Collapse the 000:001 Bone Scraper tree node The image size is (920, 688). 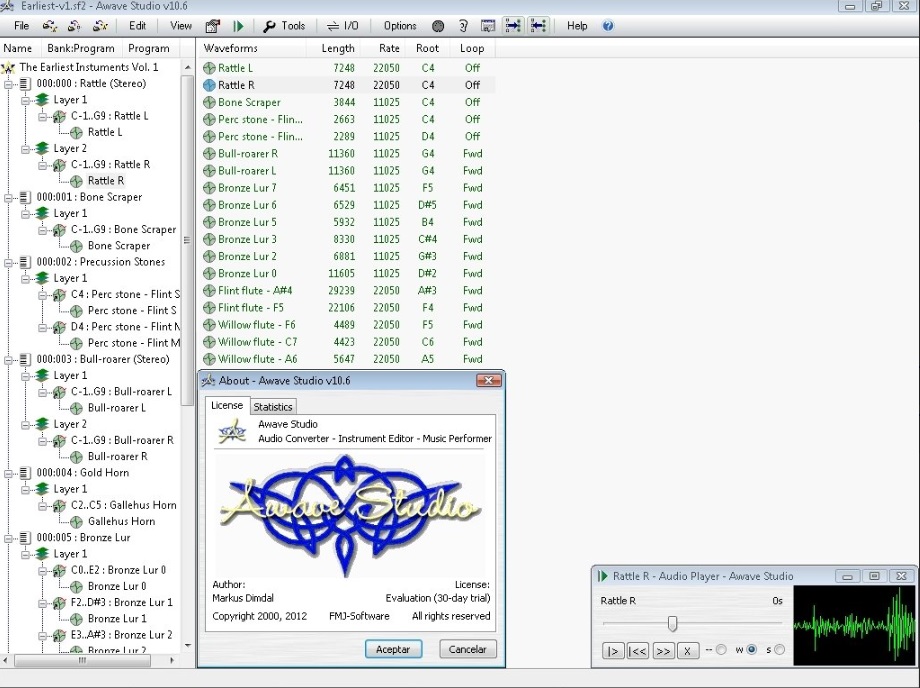(9, 197)
